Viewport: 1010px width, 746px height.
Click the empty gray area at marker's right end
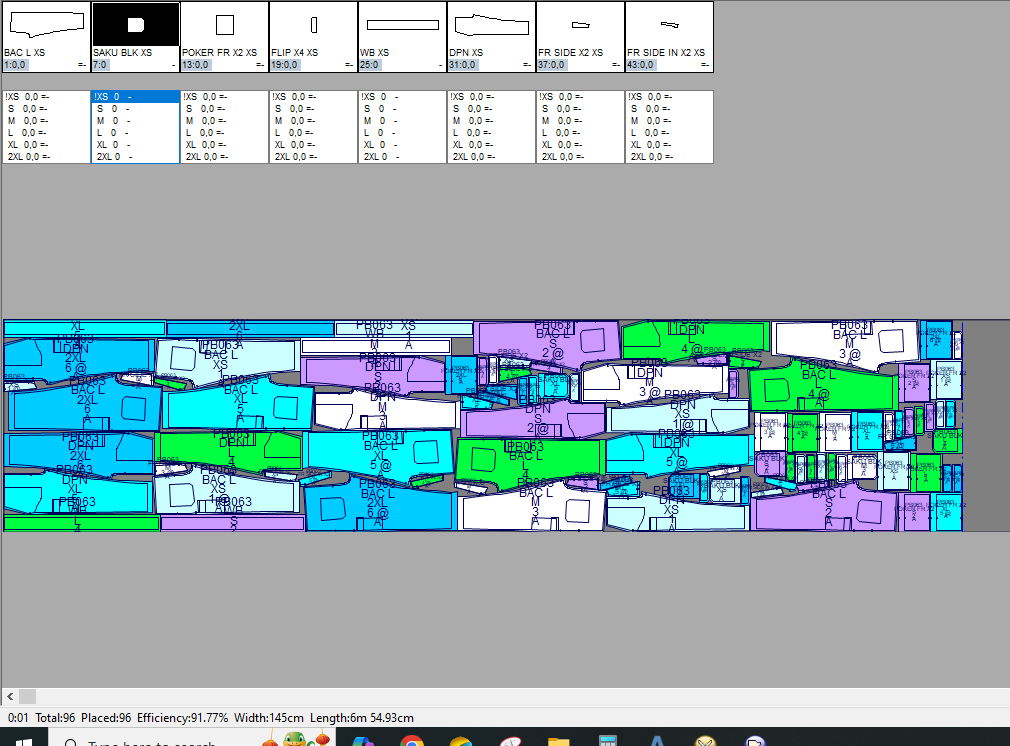986,425
